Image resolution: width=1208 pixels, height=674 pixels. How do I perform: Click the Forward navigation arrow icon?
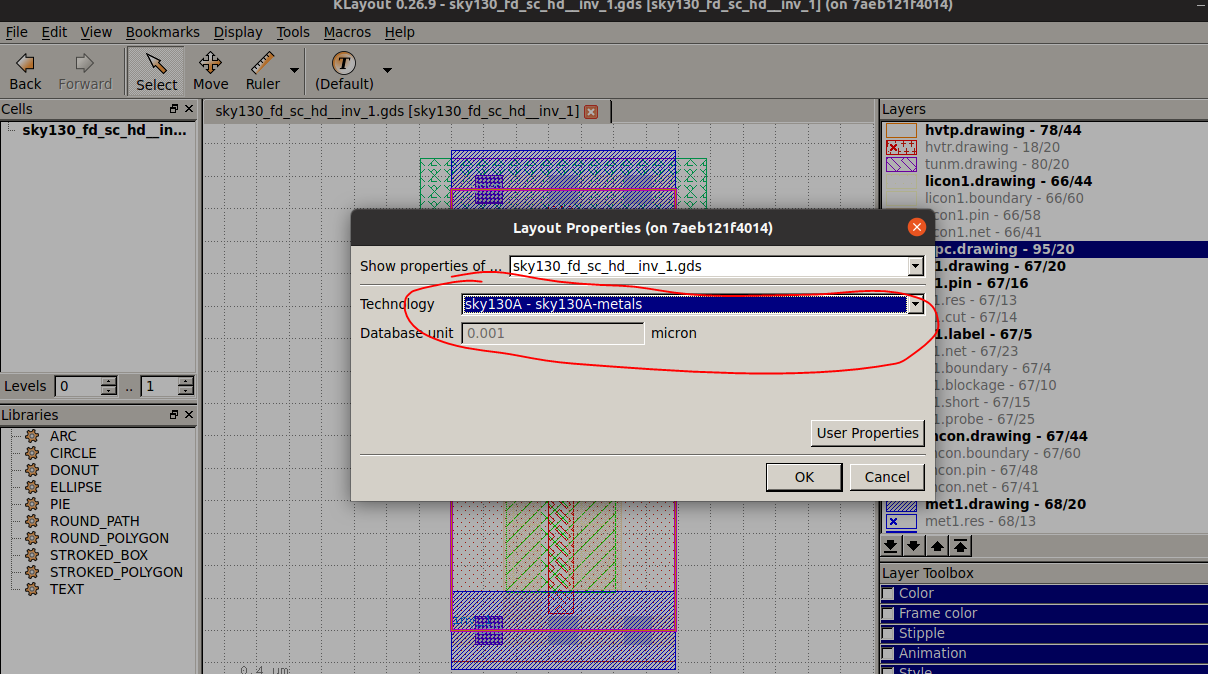pyautogui.click(x=85, y=63)
